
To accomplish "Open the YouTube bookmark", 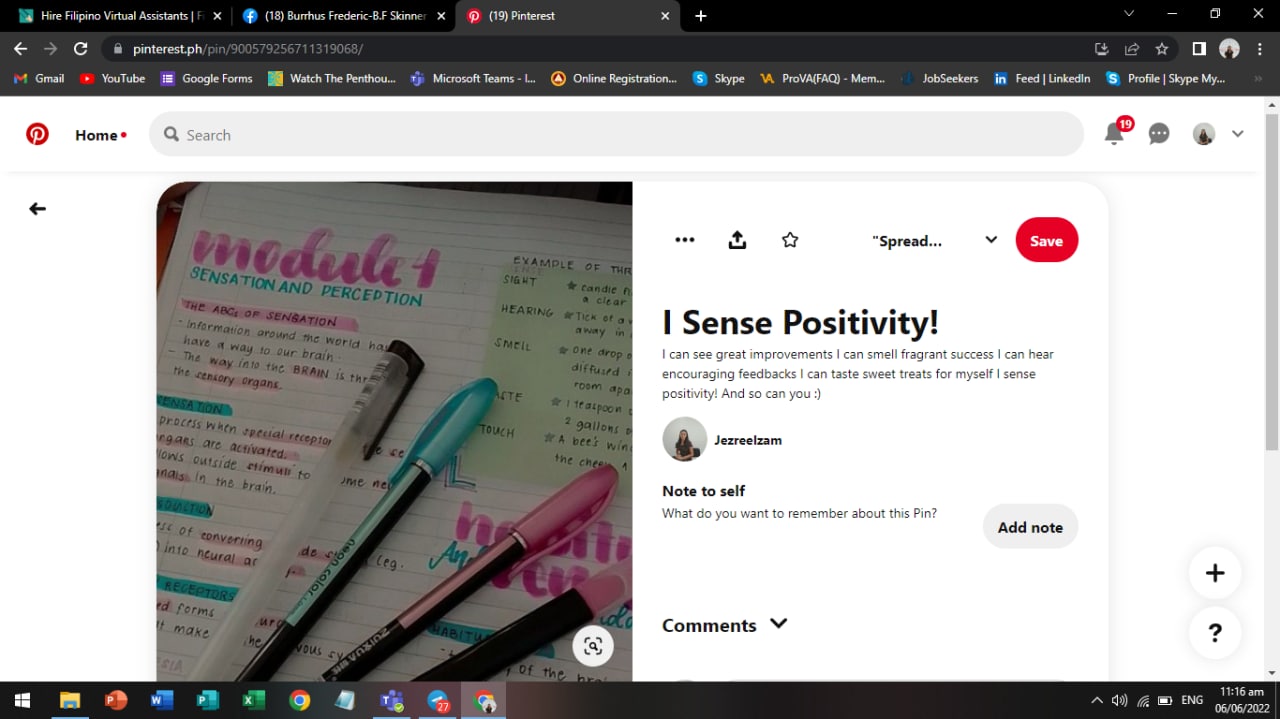I will pos(112,78).
